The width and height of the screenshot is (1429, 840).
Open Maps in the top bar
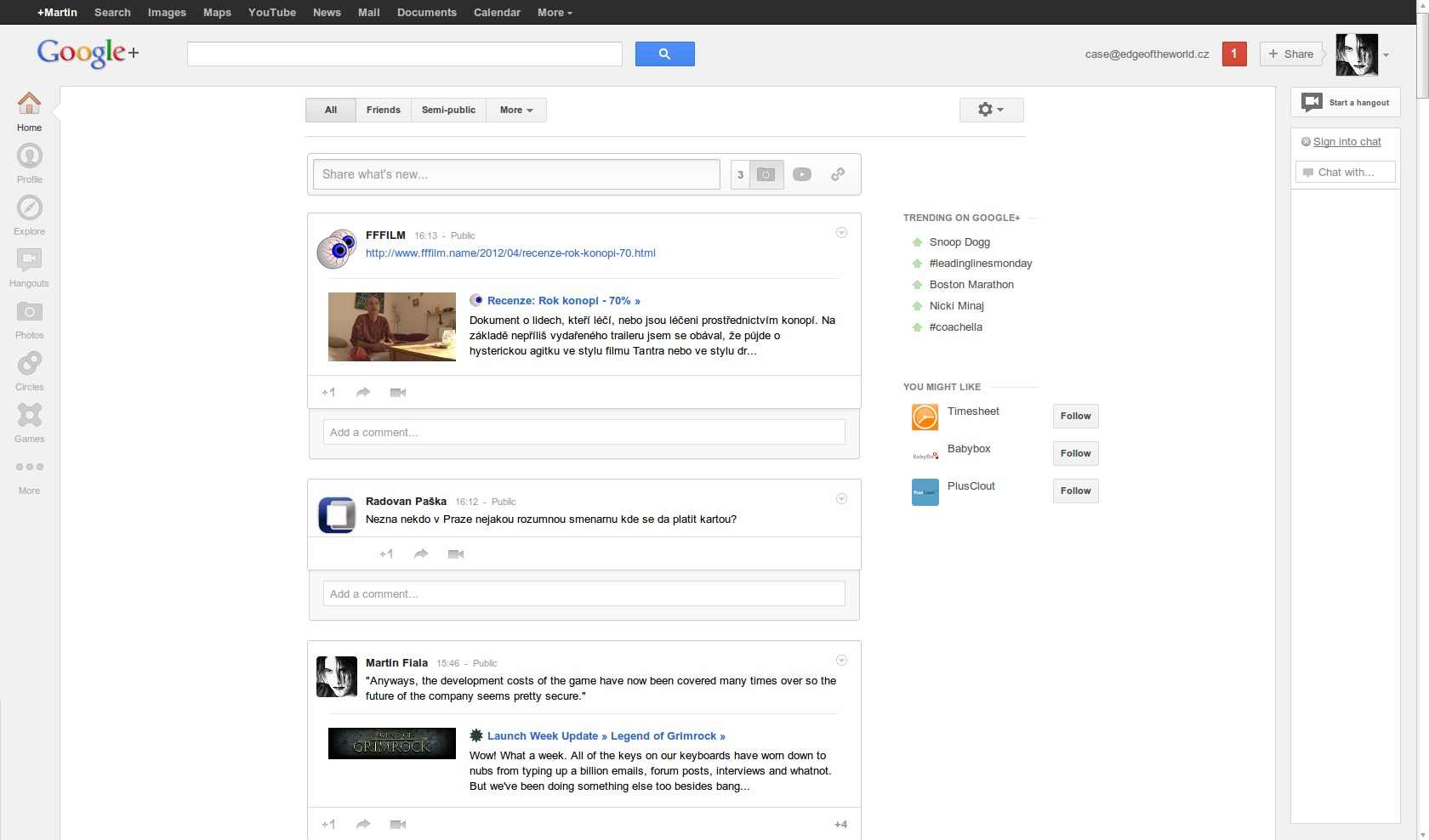217,12
